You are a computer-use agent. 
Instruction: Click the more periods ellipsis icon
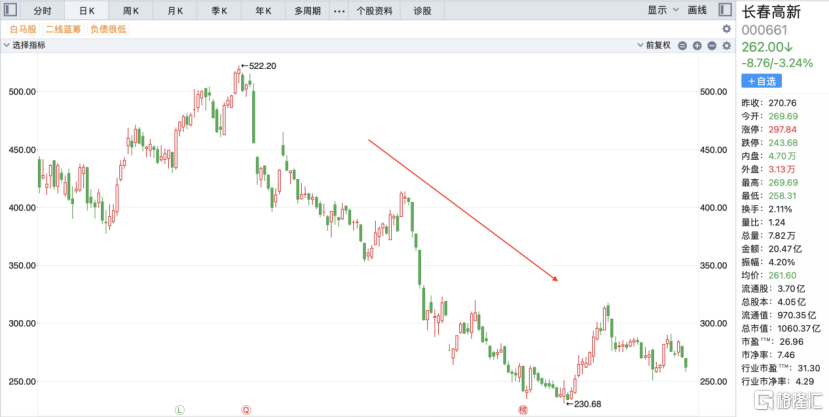[x=338, y=10]
